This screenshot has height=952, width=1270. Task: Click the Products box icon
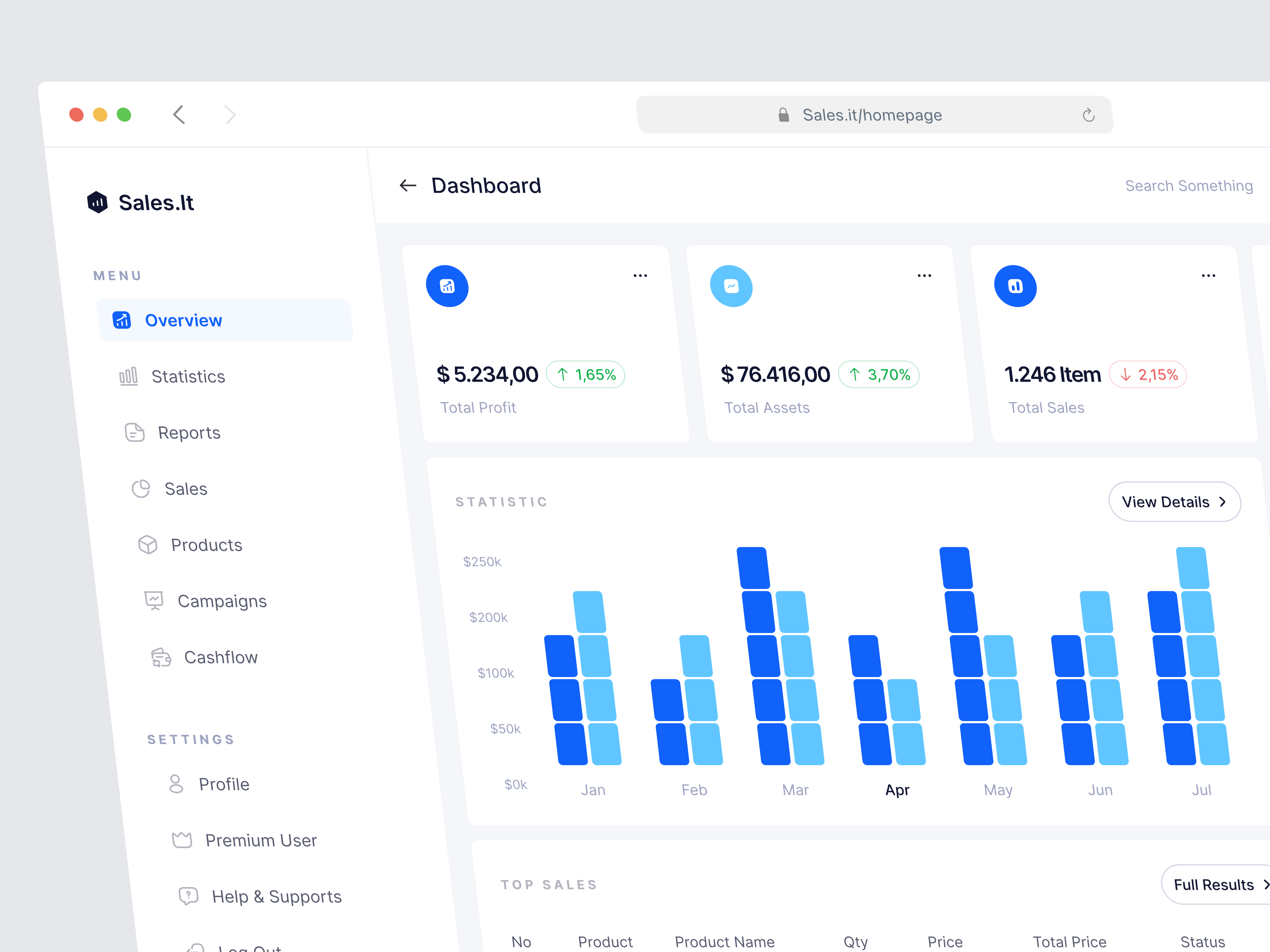pos(148,545)
